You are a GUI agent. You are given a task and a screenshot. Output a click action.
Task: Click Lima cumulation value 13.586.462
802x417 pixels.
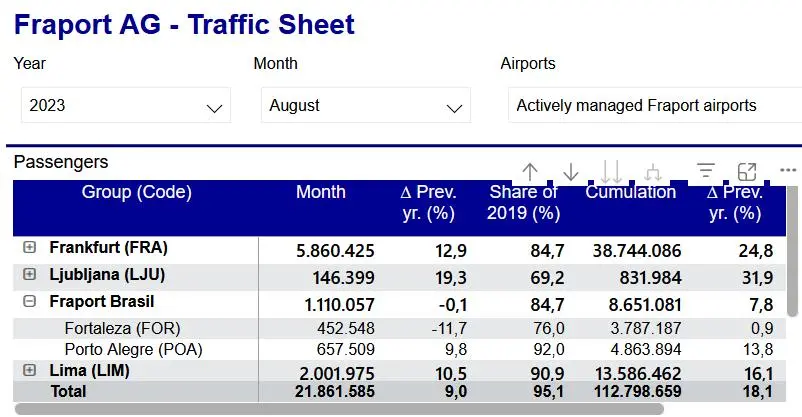point(638,374)
